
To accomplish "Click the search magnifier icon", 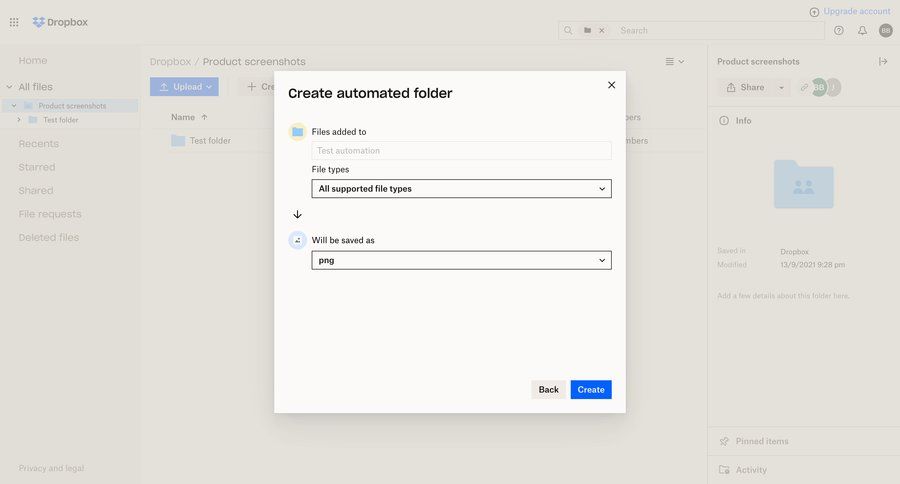I will point(568,30).
